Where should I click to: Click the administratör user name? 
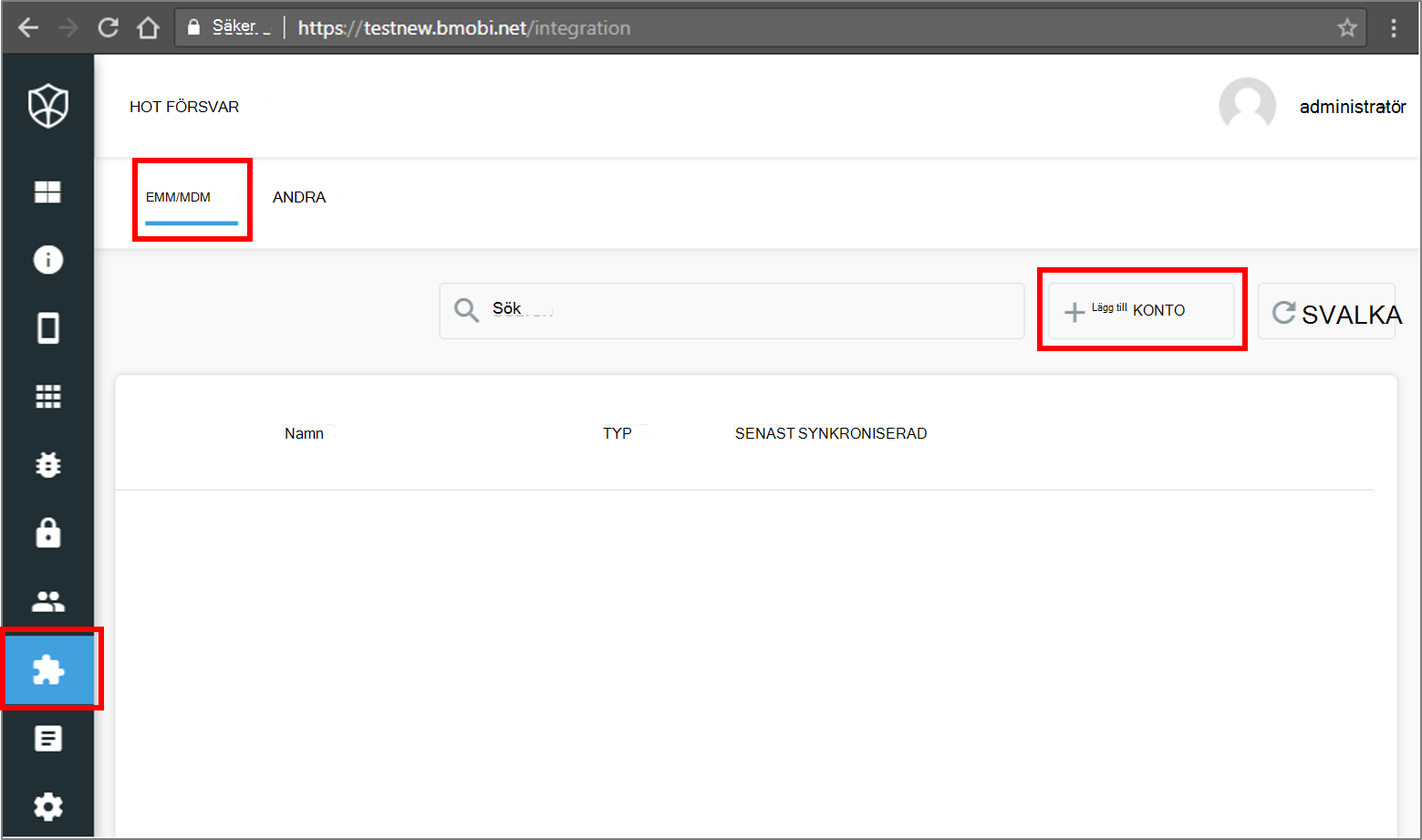click(1353, 107)
